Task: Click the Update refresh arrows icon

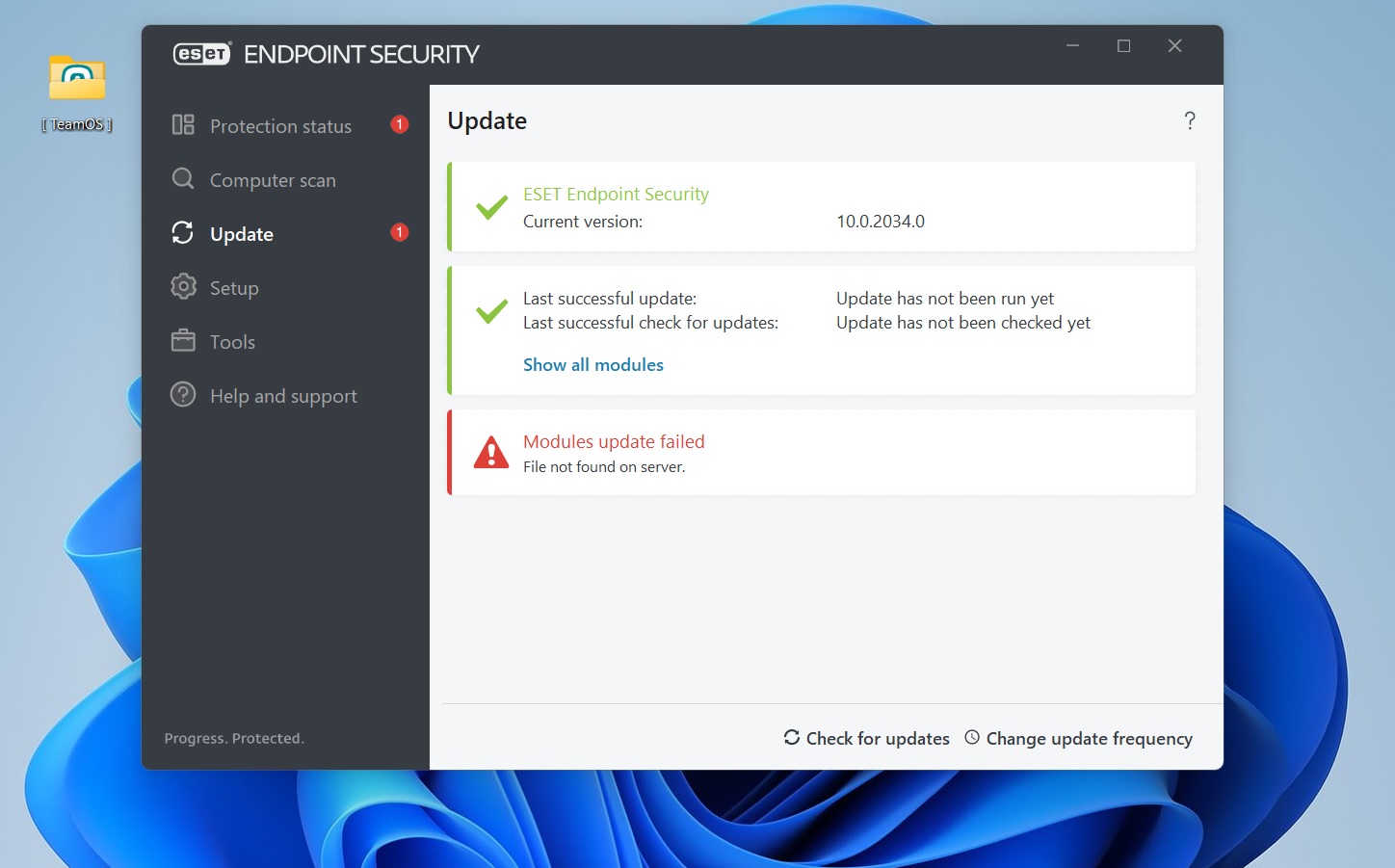Action: pos(183,233)
